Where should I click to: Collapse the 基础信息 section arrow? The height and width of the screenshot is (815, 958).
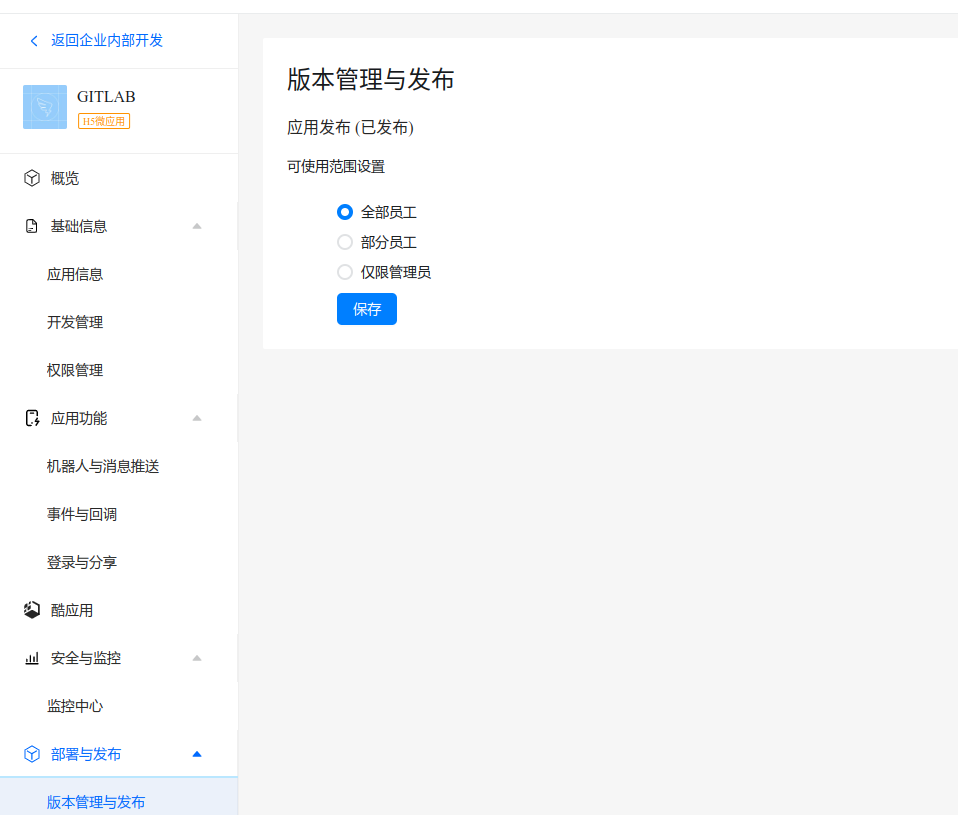[197, 226]
